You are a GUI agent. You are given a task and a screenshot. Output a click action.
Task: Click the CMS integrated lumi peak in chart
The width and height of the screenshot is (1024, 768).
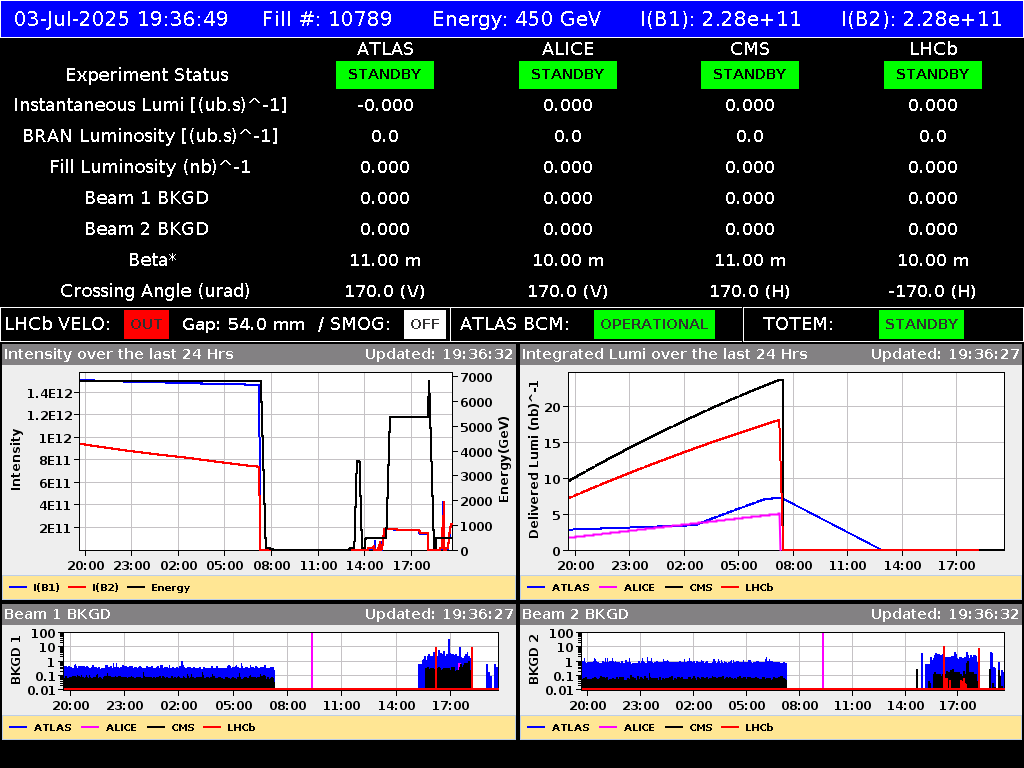(781, 380)
